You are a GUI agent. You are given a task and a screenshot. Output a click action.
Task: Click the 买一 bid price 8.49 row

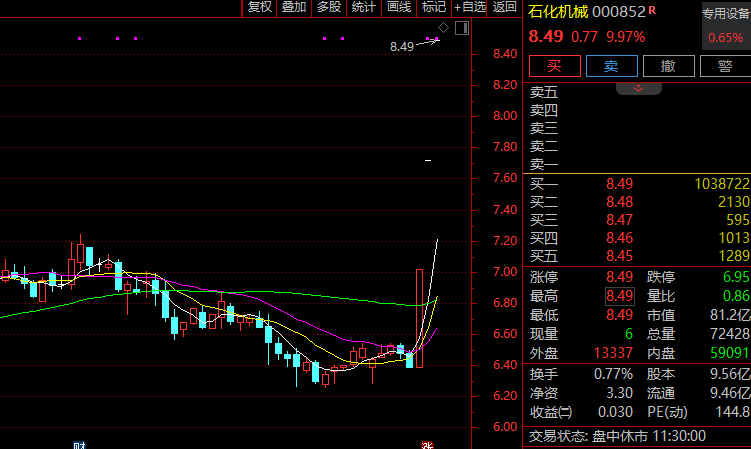619,184
